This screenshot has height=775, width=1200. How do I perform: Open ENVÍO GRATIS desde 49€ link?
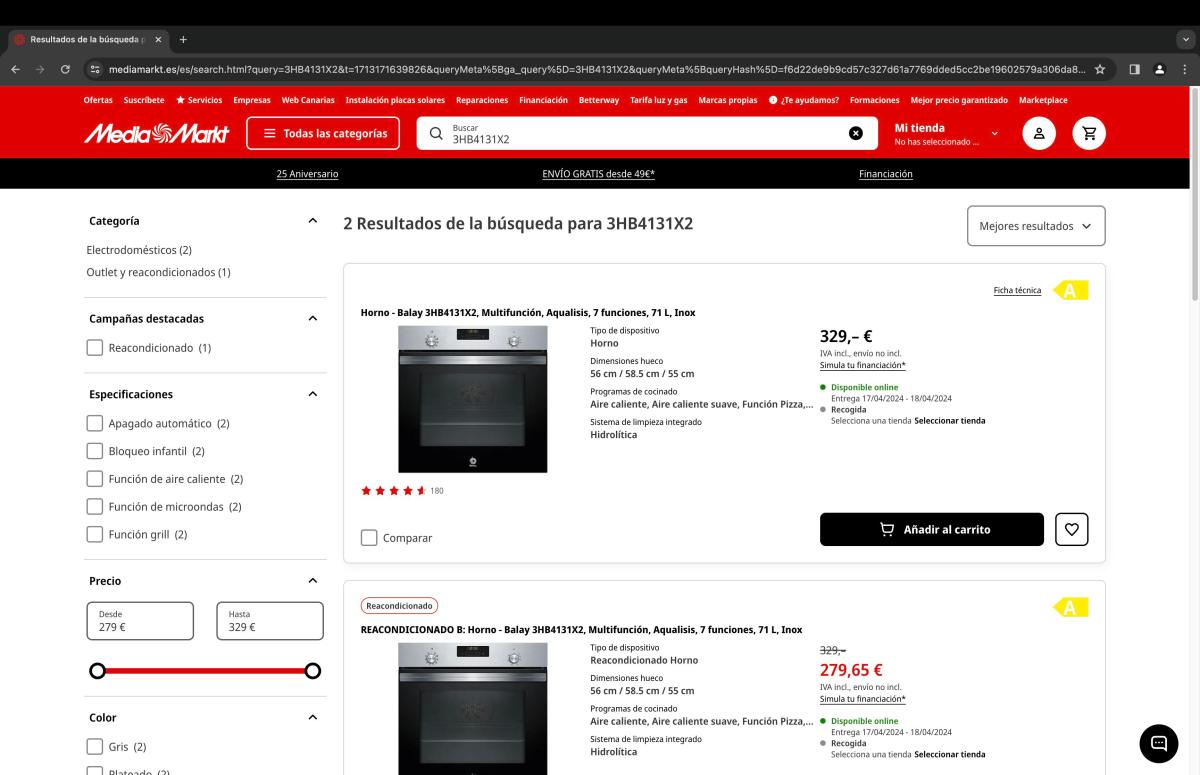[599, 174]
